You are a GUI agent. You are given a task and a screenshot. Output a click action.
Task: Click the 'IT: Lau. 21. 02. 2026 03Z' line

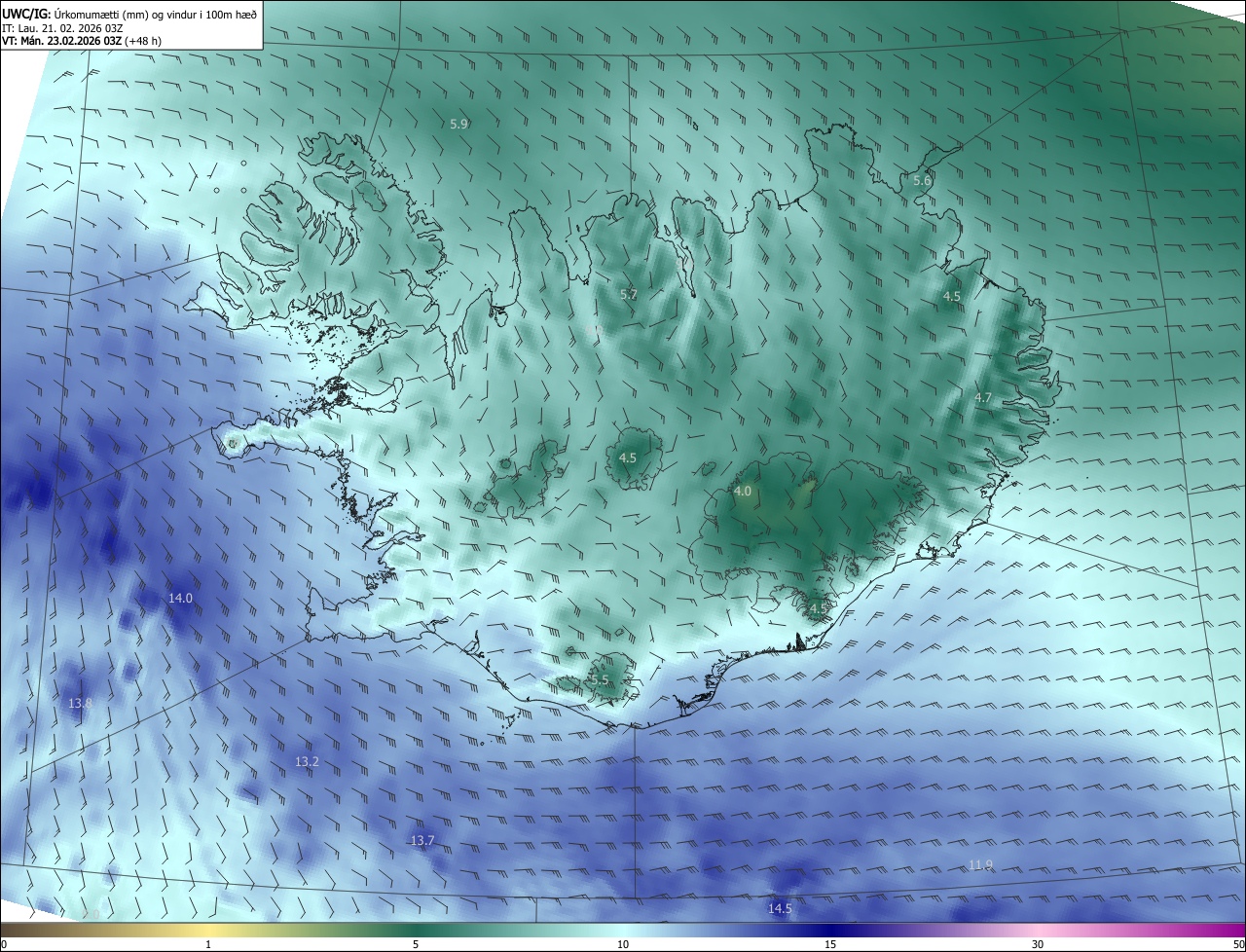point(61,28)
